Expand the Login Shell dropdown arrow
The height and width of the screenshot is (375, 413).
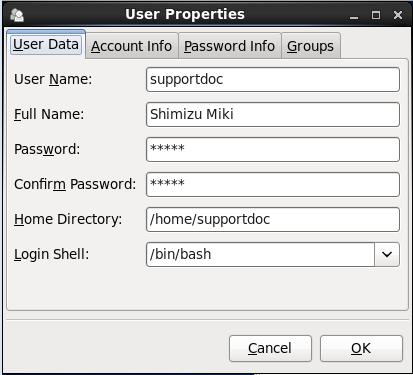[x=387, y=254]
